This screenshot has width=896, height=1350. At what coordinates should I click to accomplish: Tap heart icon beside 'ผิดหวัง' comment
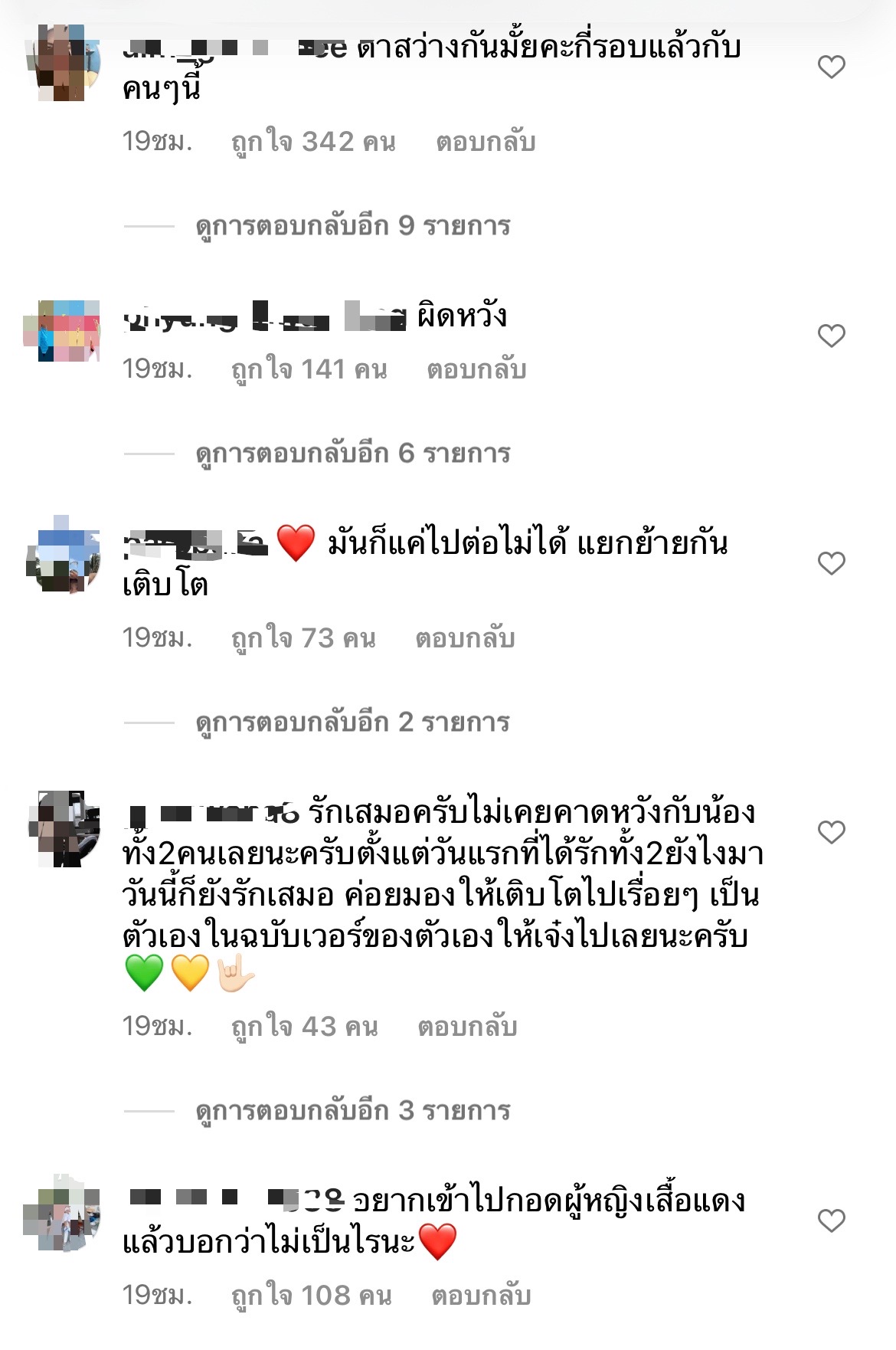pyautogui.click(x=831, y=336)
